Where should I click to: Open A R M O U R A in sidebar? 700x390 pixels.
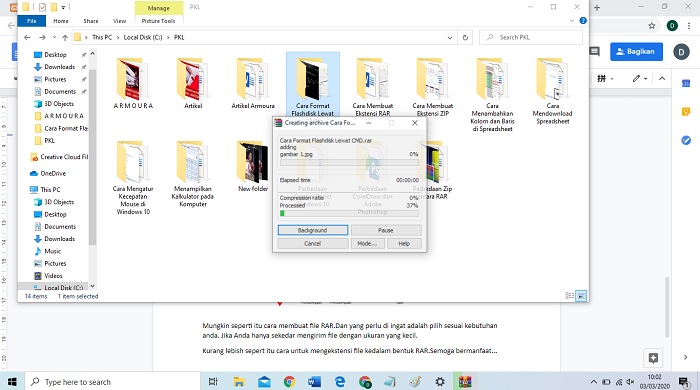click(x=64, y=116)
